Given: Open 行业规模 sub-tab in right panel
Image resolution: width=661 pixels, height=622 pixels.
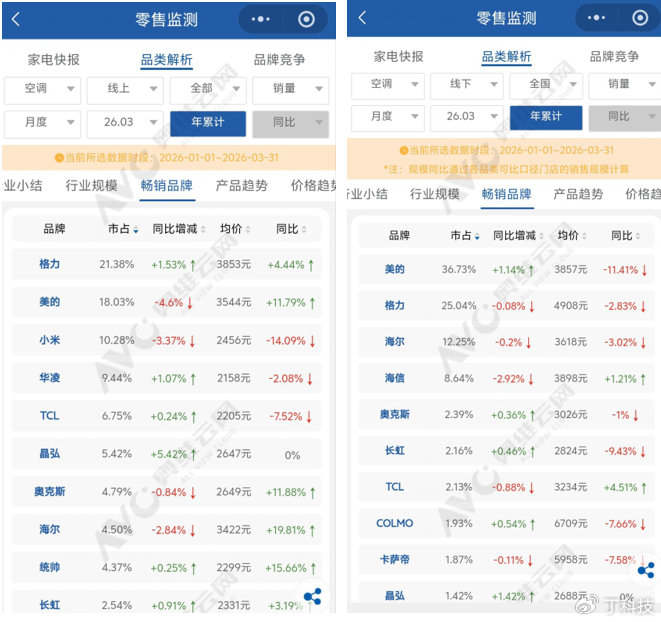Looking at the screenshot, I should pyautogui.click(x=435, y=194).
